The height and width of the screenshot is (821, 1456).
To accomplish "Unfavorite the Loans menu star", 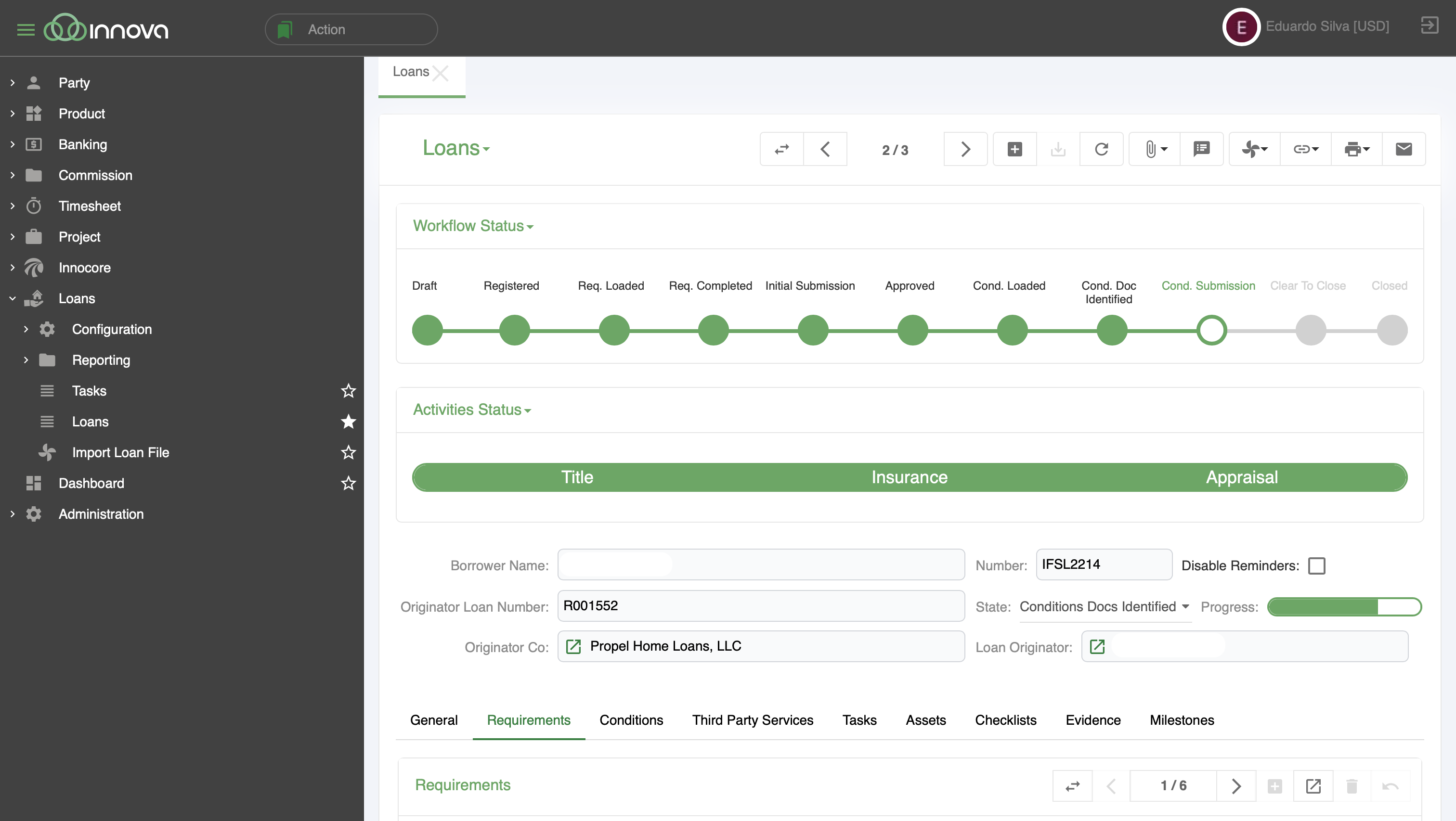I will point(348,422).
